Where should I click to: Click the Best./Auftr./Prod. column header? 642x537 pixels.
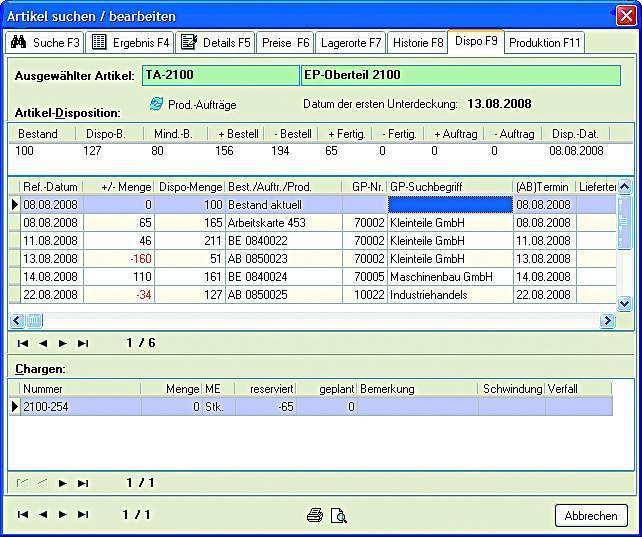[x=284, y=187]
